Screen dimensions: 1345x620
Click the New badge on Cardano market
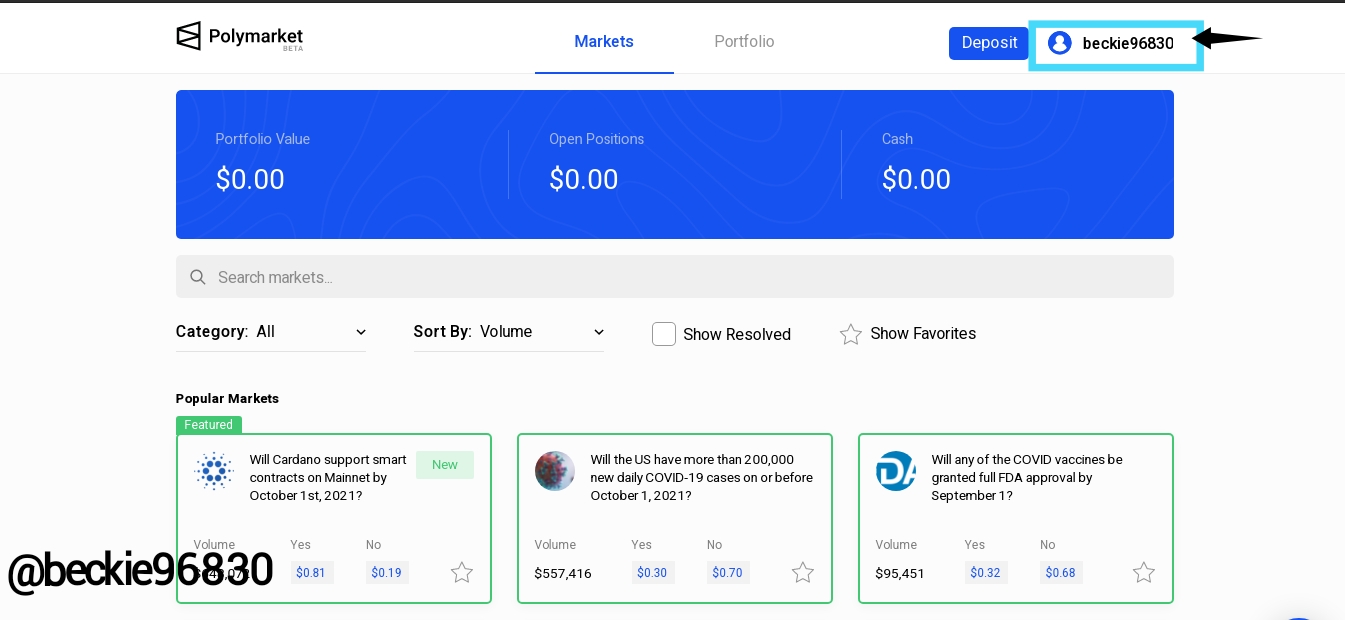click(445, 465)
